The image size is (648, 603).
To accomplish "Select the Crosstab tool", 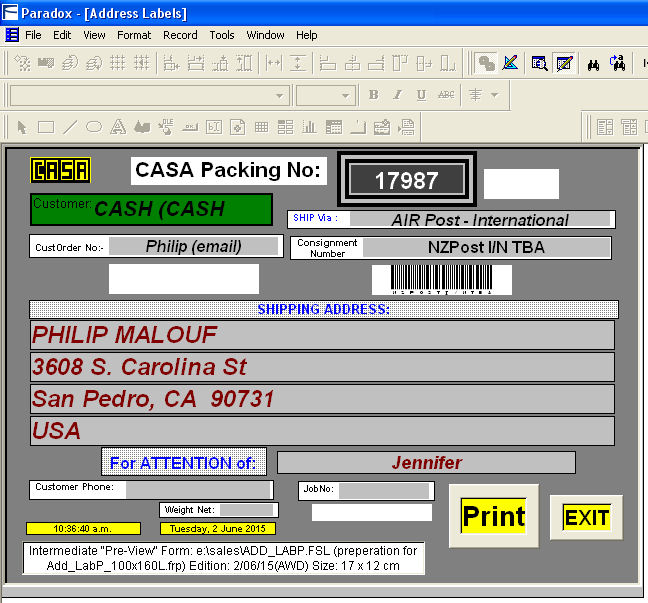I will [x=334, y=127].
